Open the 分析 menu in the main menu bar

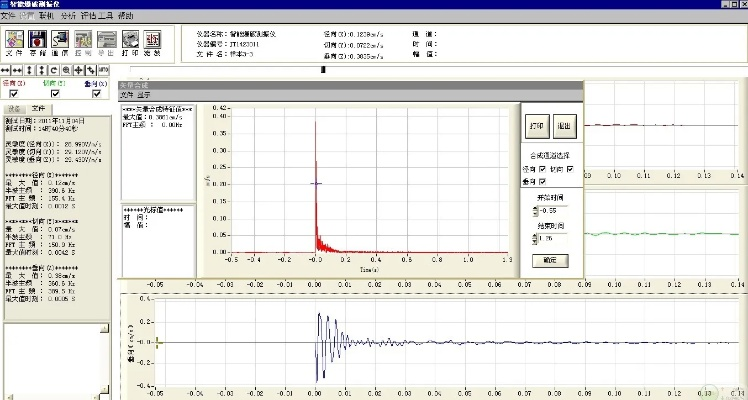coord(67,17)
